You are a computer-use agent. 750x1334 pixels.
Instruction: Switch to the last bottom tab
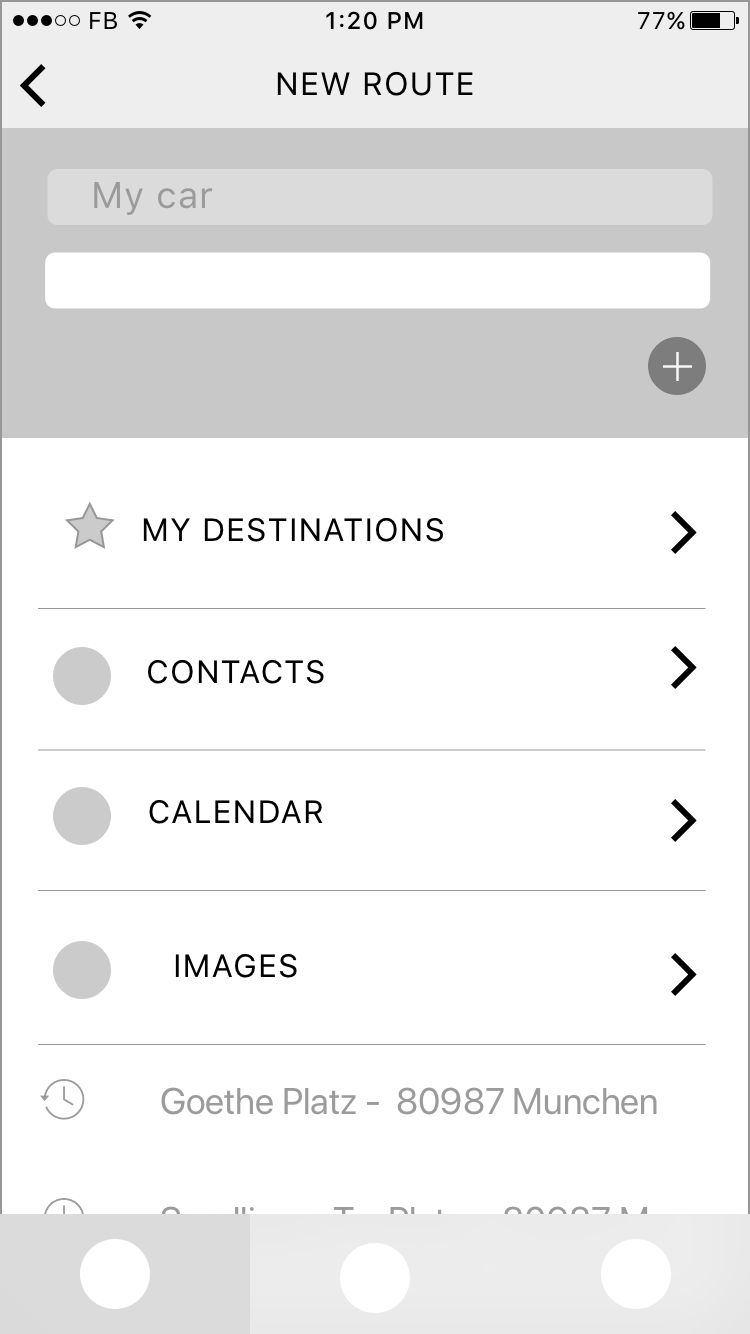(635, 1273)
